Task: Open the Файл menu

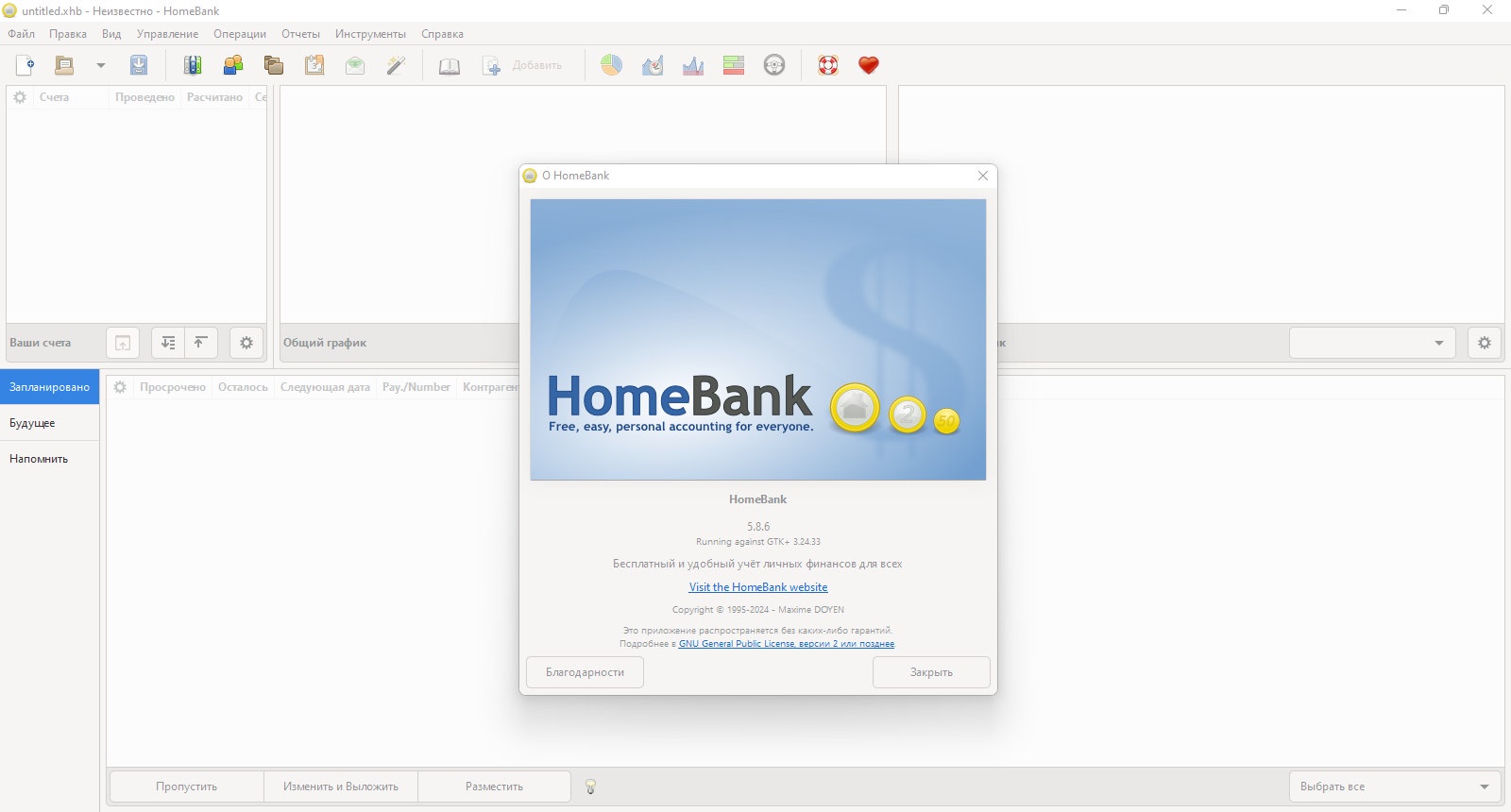Action: (x=22, y=34)
